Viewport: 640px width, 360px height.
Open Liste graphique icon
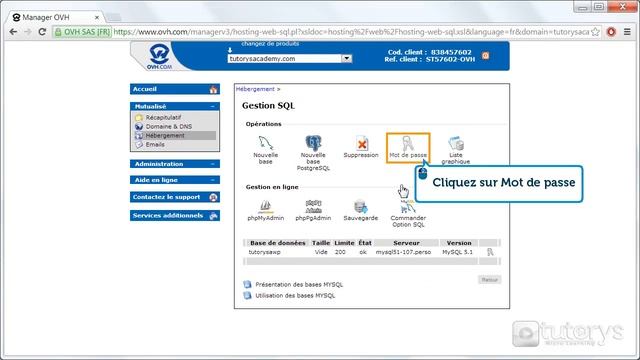pos(456,144)
